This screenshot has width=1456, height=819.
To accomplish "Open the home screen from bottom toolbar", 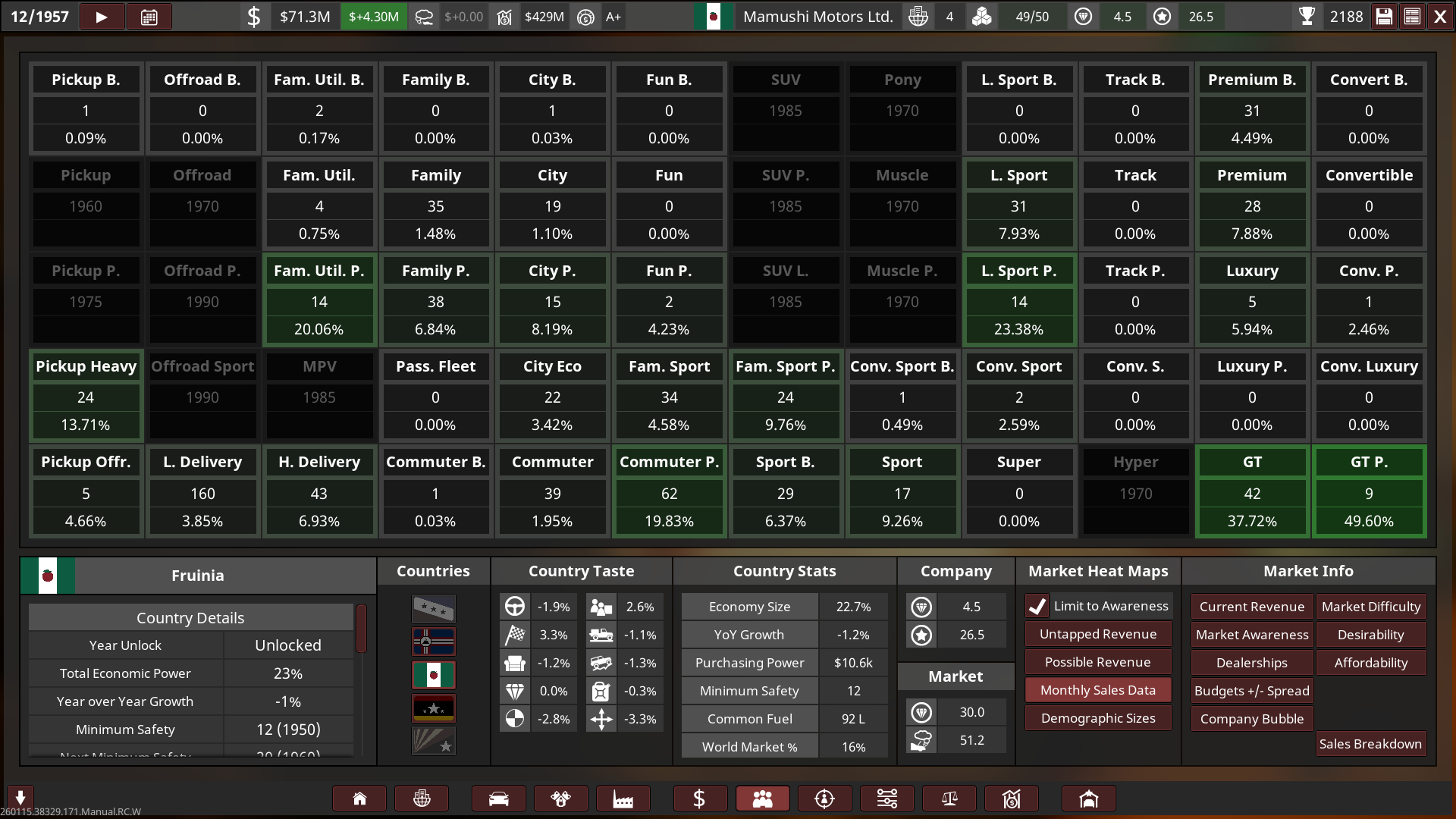I will (x=359, y=799).
